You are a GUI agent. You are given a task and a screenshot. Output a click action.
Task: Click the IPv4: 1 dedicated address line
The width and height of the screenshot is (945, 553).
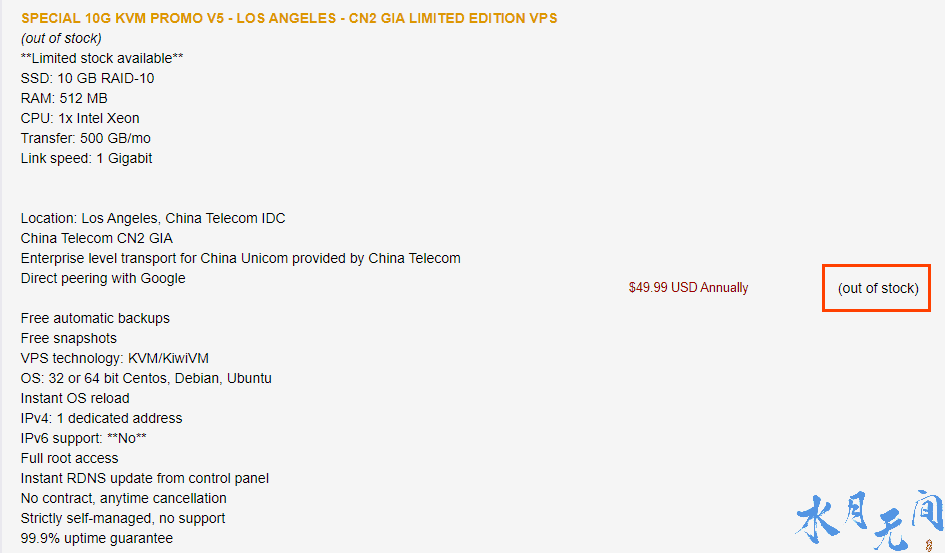click(101, 418)
